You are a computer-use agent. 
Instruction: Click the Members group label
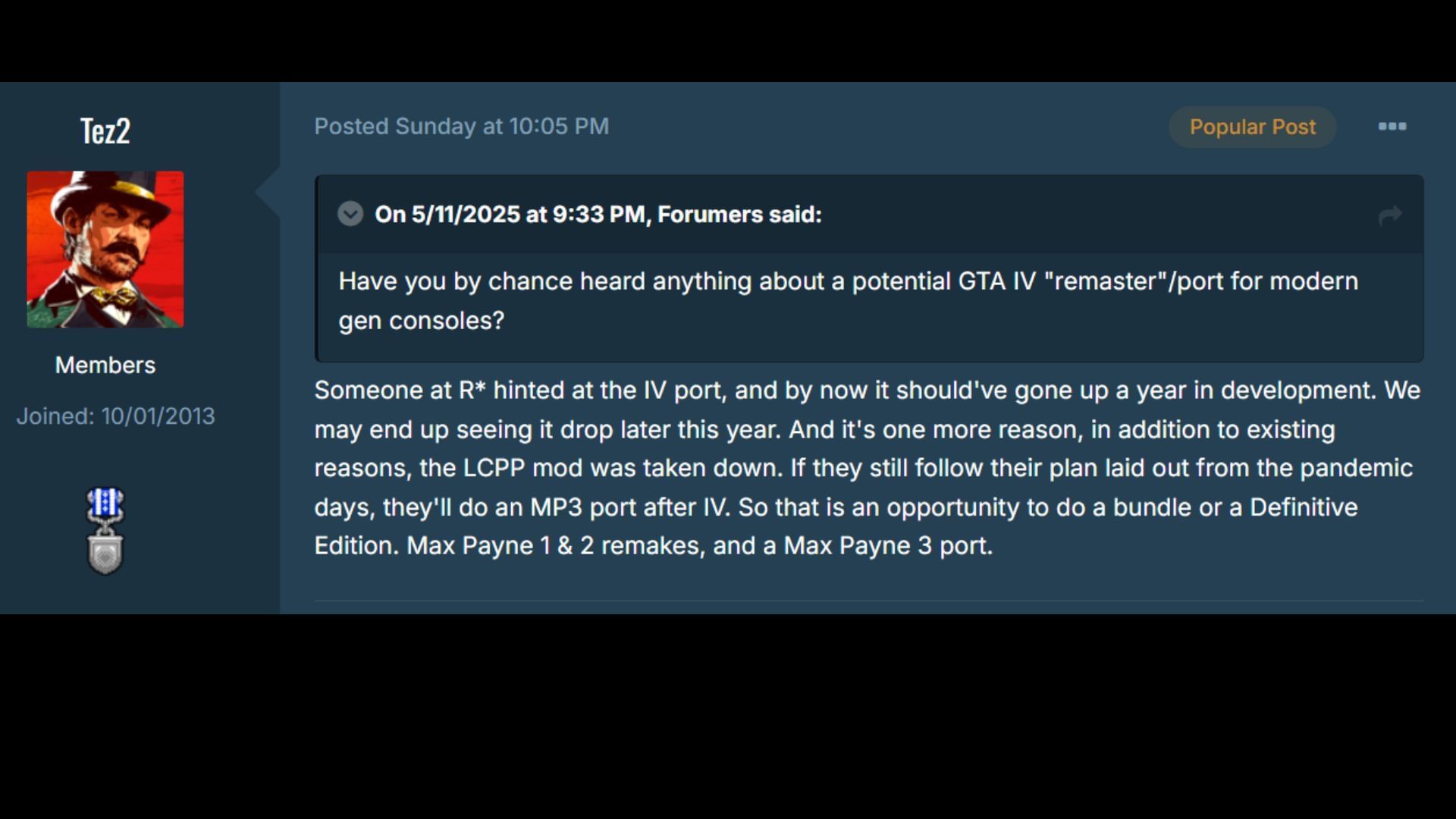coord(105,366)
